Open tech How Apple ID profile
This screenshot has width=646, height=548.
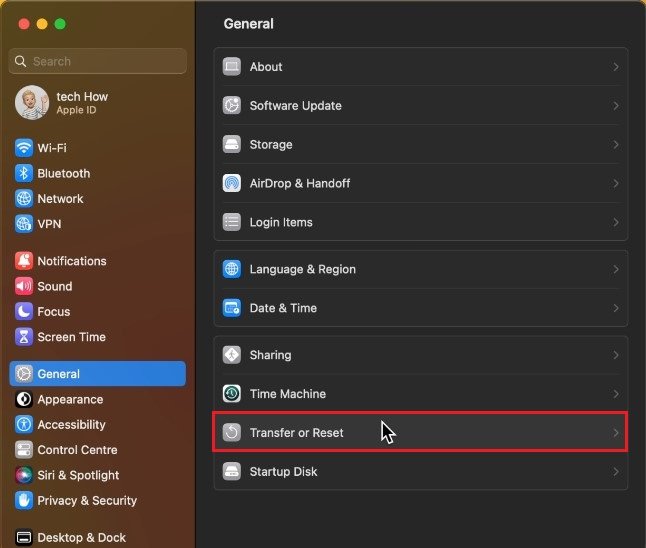82,103
